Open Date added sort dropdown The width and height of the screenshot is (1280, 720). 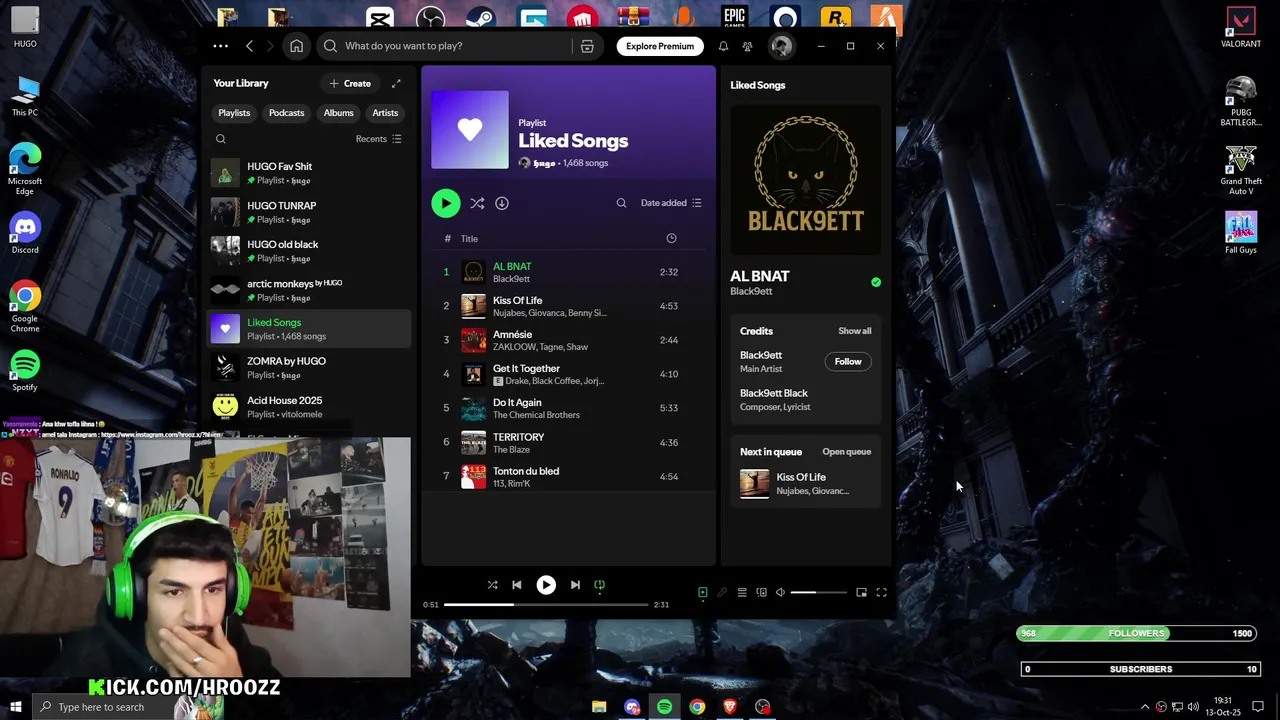671,203
